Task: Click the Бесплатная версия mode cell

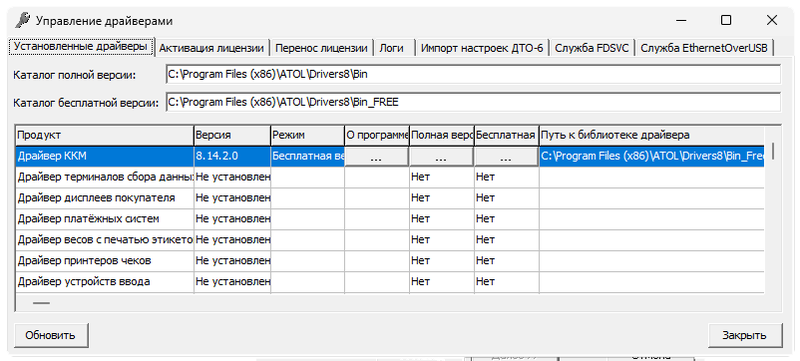Action: (x=308, y=157)
